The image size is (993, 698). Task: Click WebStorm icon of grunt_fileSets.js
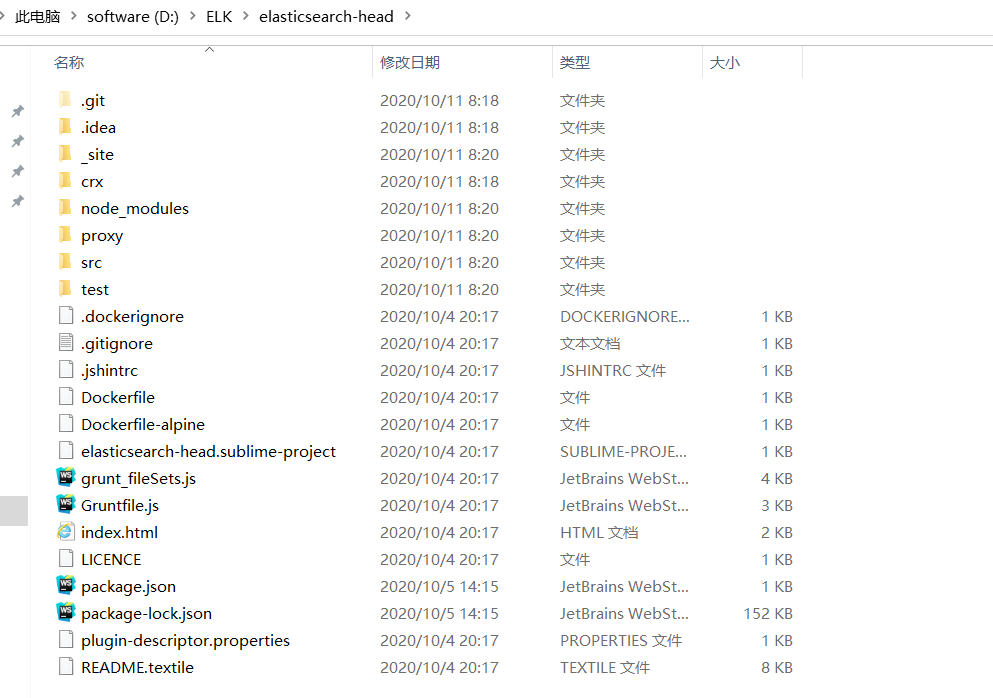pyautogui.click(x=66, y=478)
